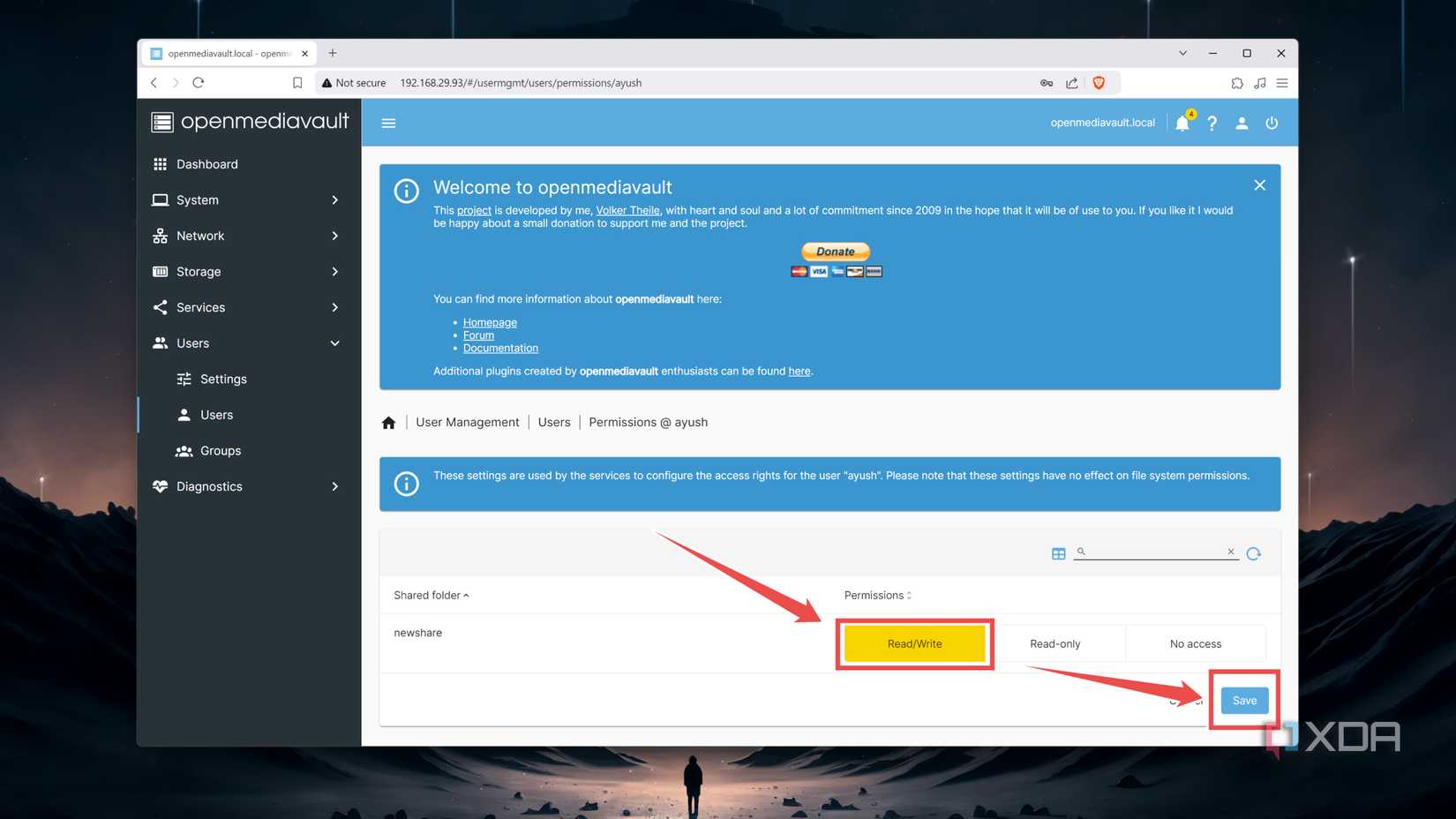Sort by Permissions column
The image size is (1456, 819).
(x=877, y=595)
